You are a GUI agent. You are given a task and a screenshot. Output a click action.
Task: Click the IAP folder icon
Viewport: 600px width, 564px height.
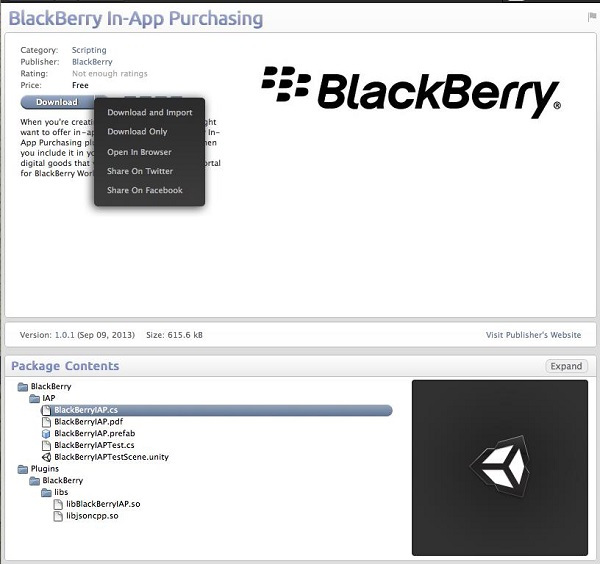click(34, 399)
